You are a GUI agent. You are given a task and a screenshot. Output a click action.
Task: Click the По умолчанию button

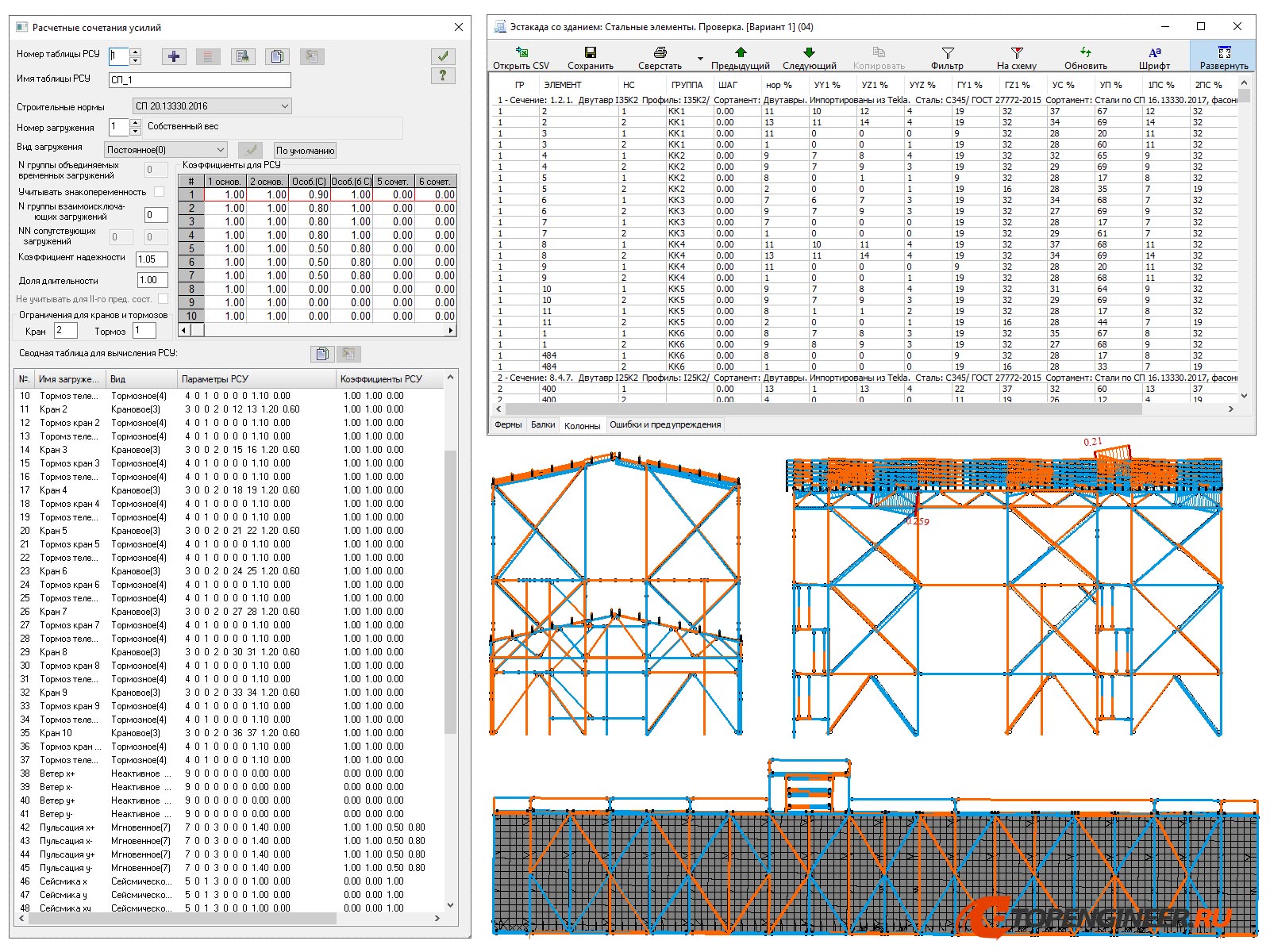(x=304, y=150)
